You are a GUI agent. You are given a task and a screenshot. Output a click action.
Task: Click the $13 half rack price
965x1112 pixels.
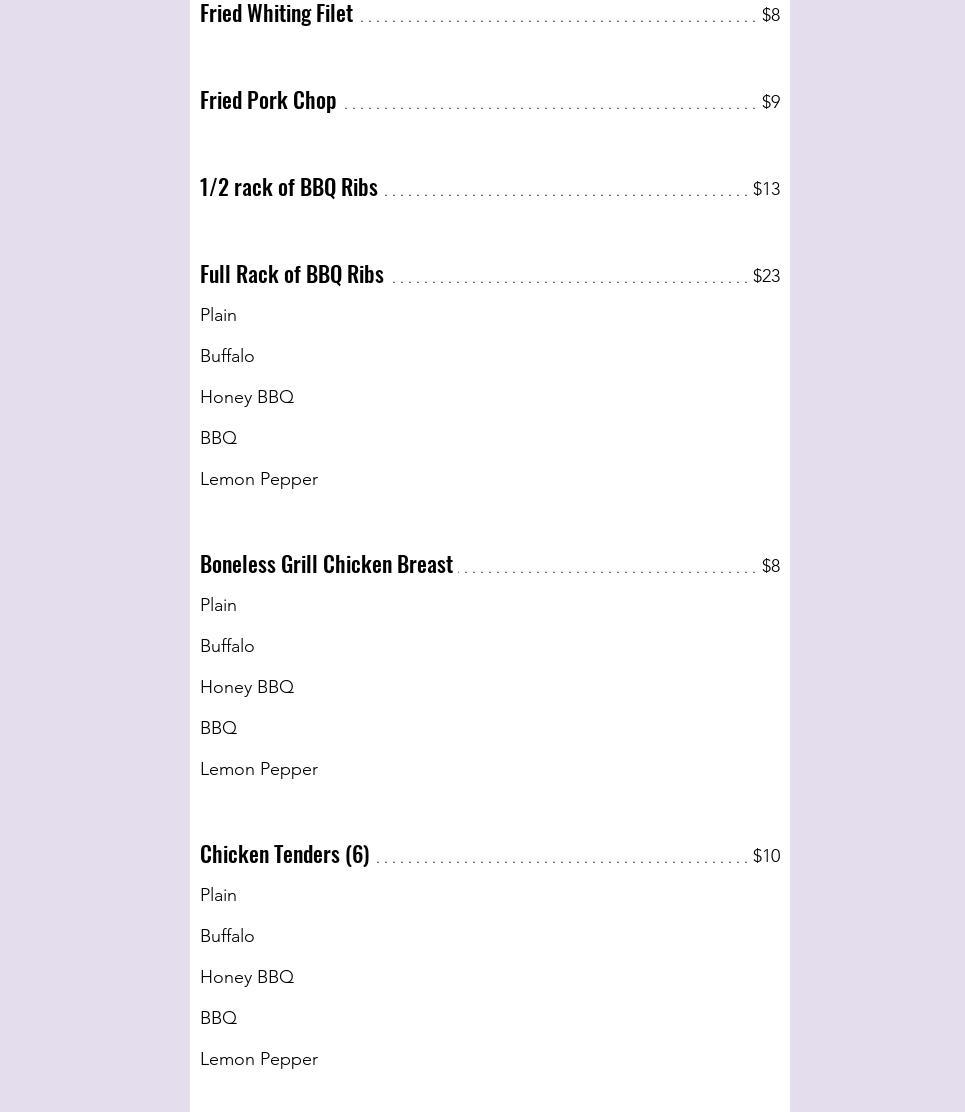766,190
